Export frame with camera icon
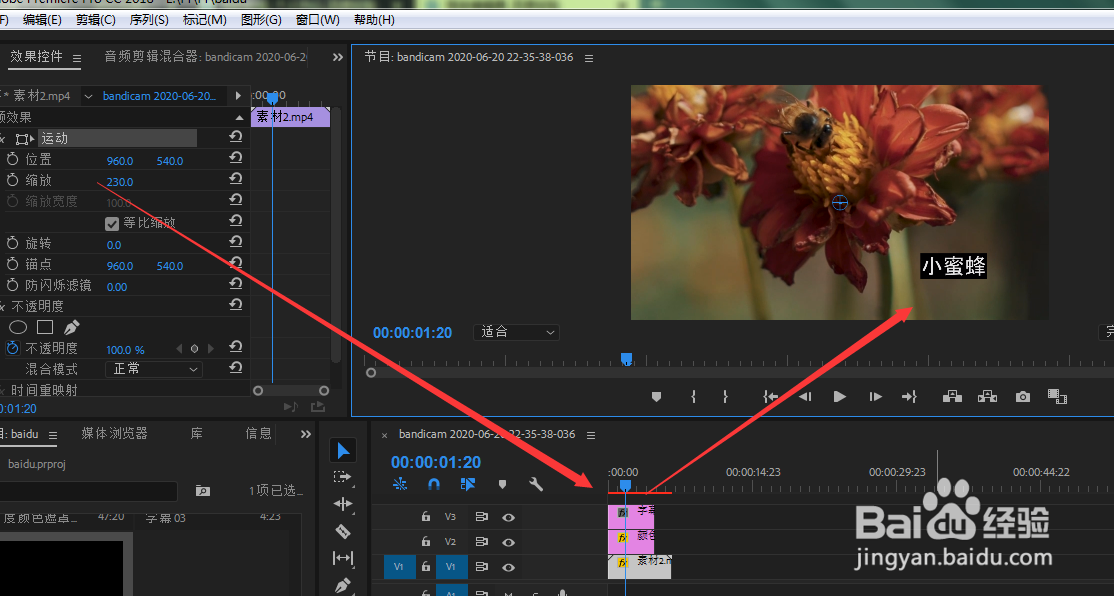 1022,397
